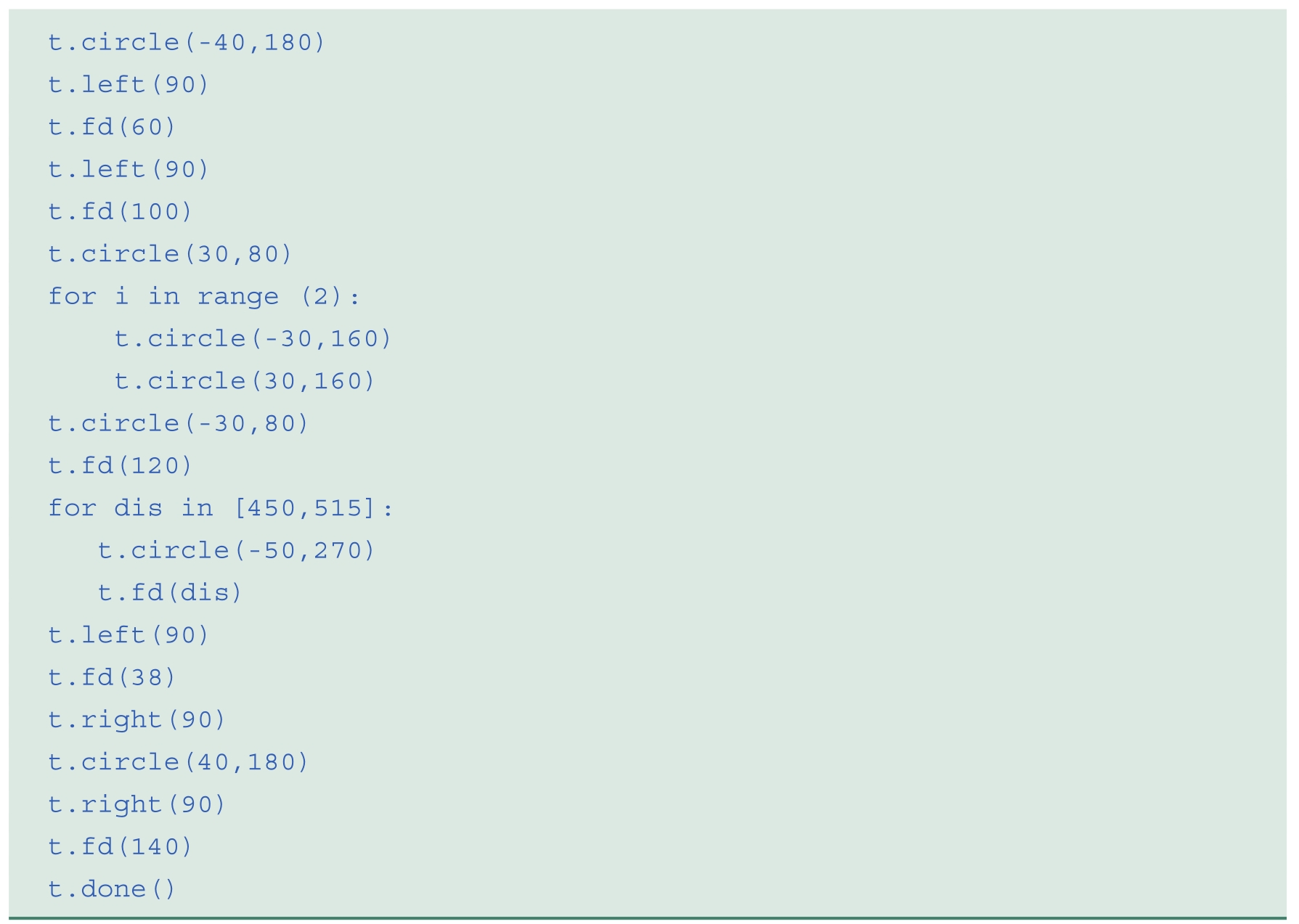Click the t.circle(-50,270) code line
1299x924 pixels.
pos(236,551)
